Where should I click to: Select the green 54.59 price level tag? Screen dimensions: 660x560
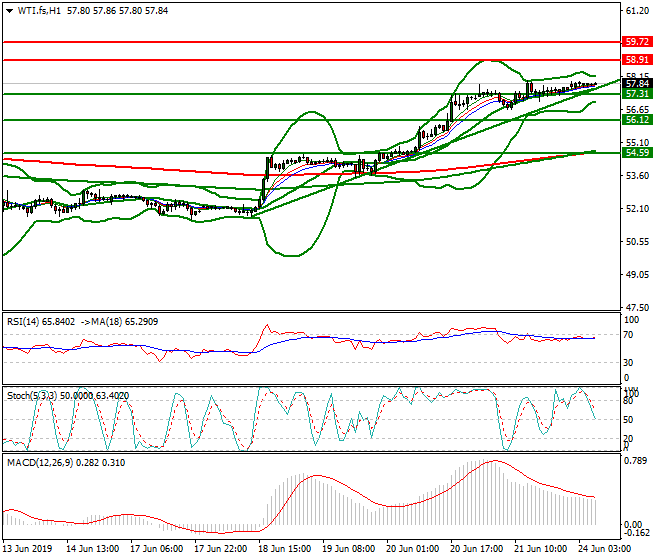point(636,153)
